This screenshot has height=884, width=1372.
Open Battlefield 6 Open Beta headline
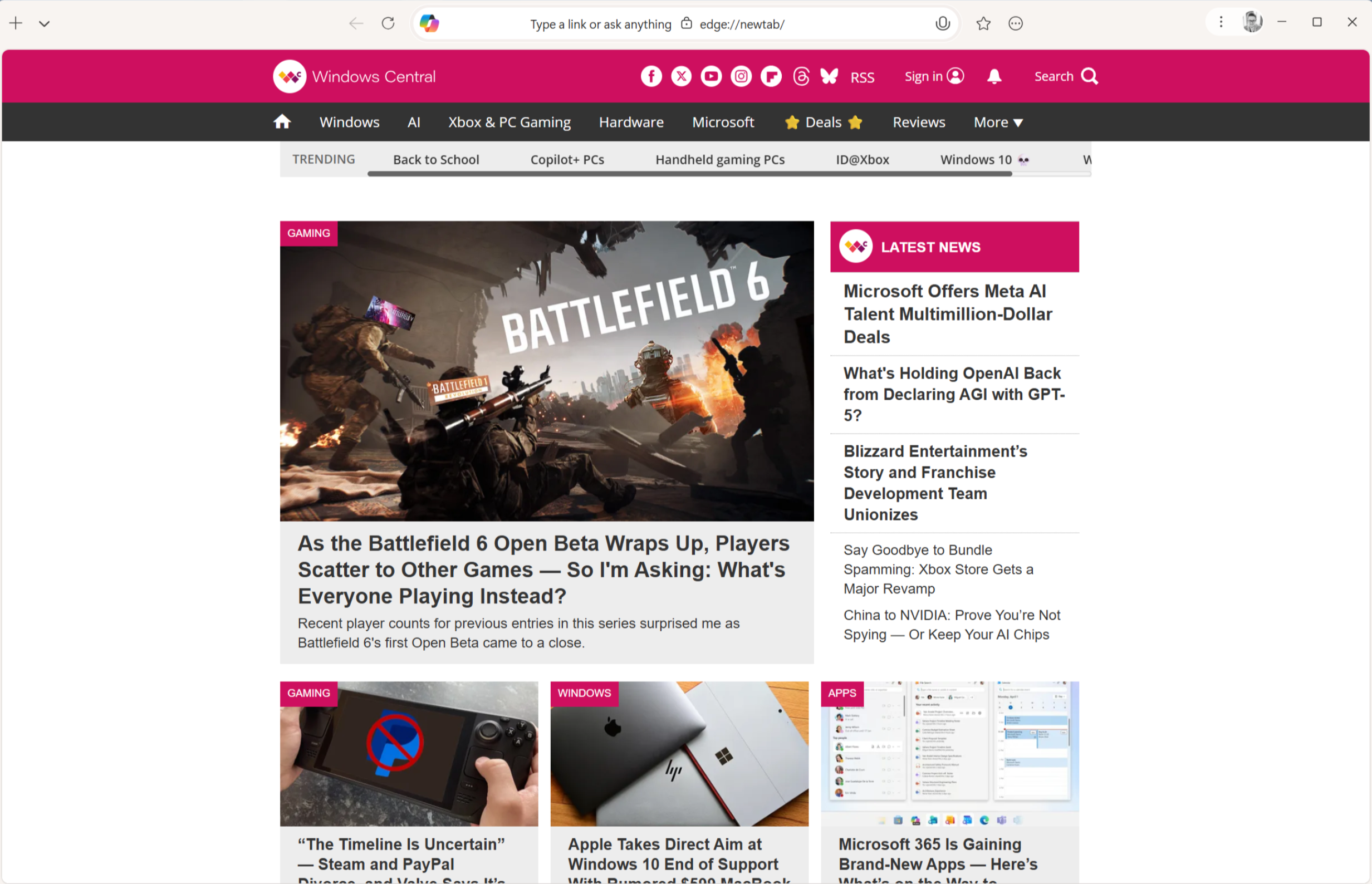coord(543,569)
